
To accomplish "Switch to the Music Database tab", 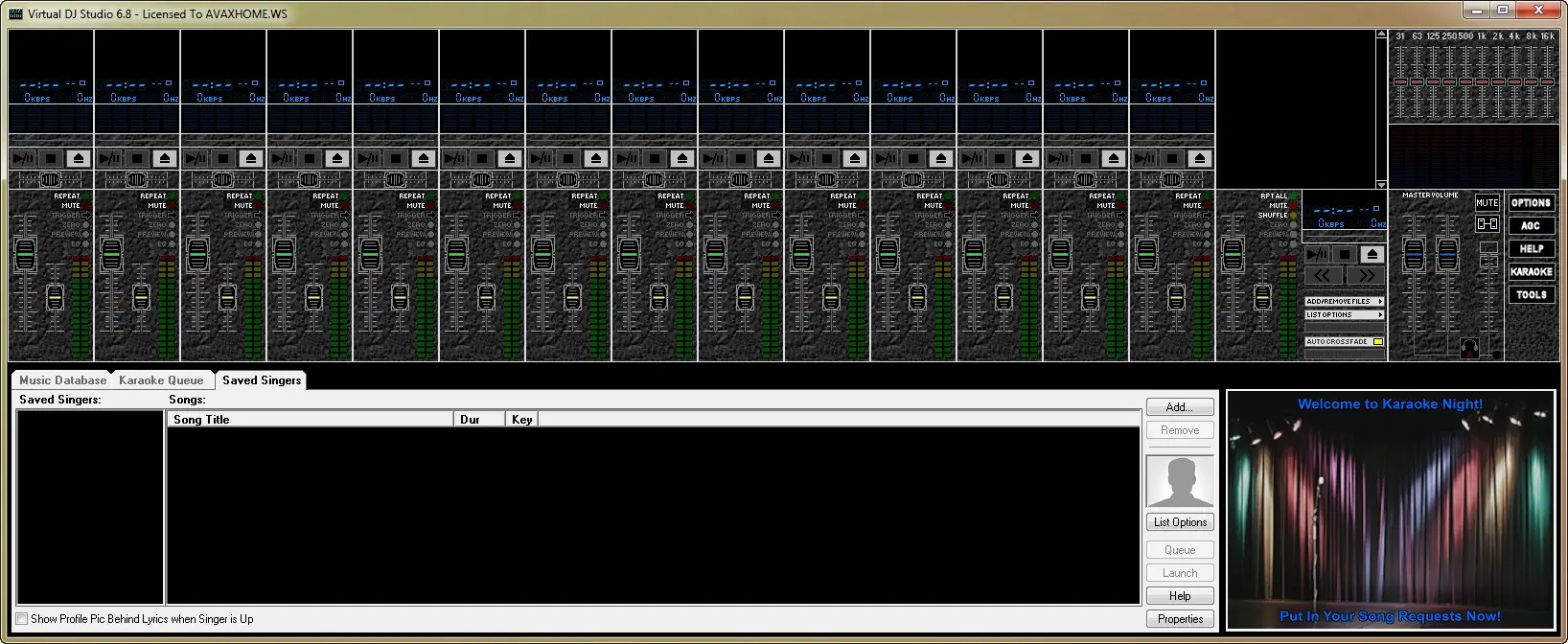I will pos(62,380).
